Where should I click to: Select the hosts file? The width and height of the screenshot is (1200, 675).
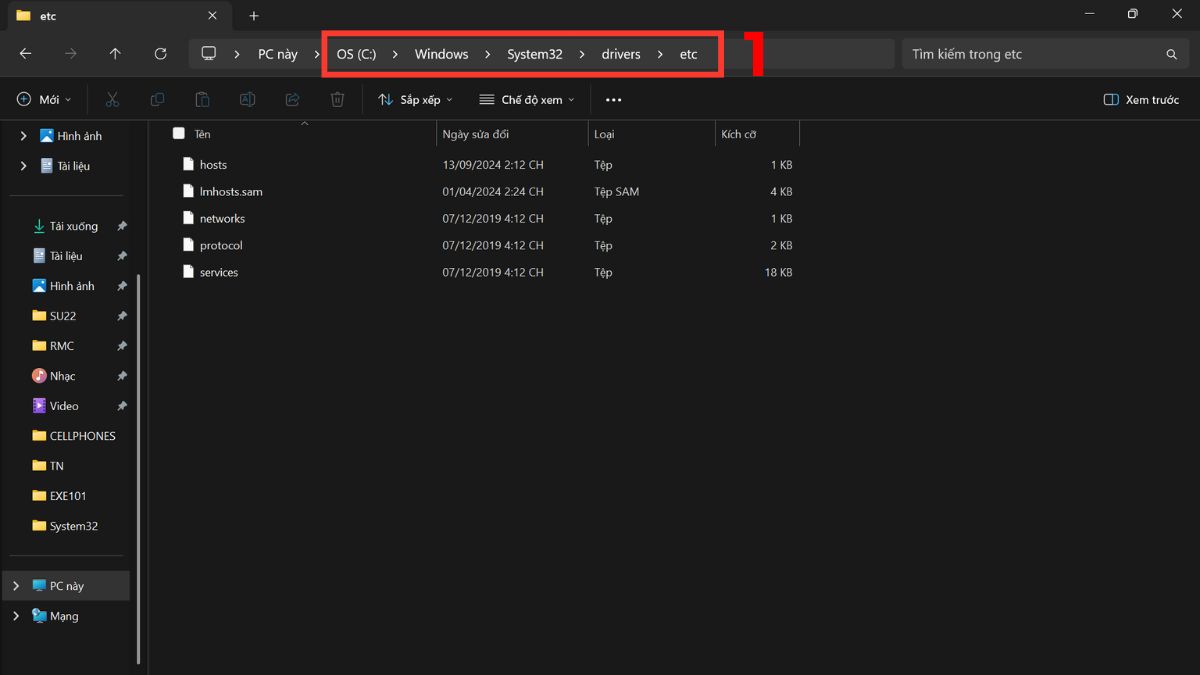[x=213, y=165]
